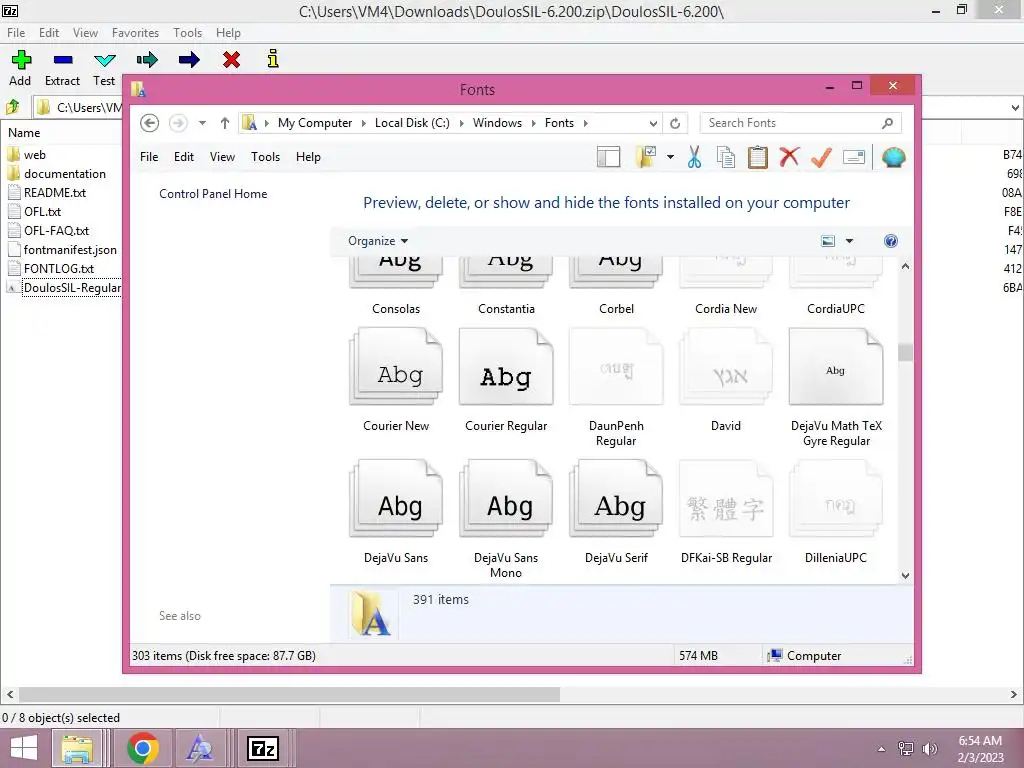Click Up one level arrow in Fonts window
This screenshot has width=1024, height=768.
tap(225, 123)
